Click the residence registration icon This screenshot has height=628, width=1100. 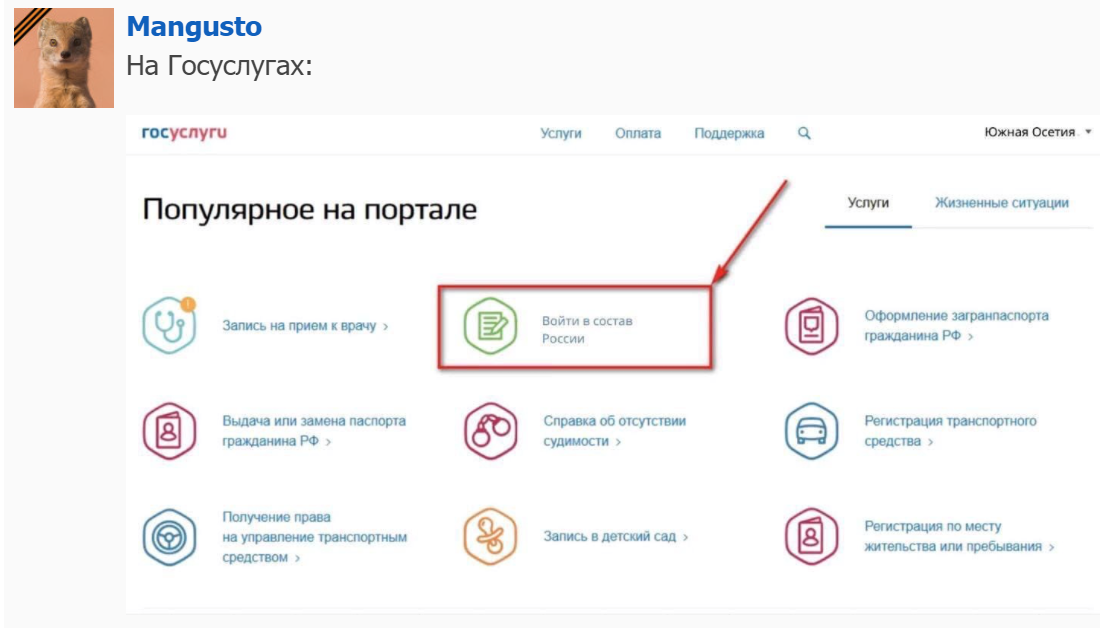point(811,537)
